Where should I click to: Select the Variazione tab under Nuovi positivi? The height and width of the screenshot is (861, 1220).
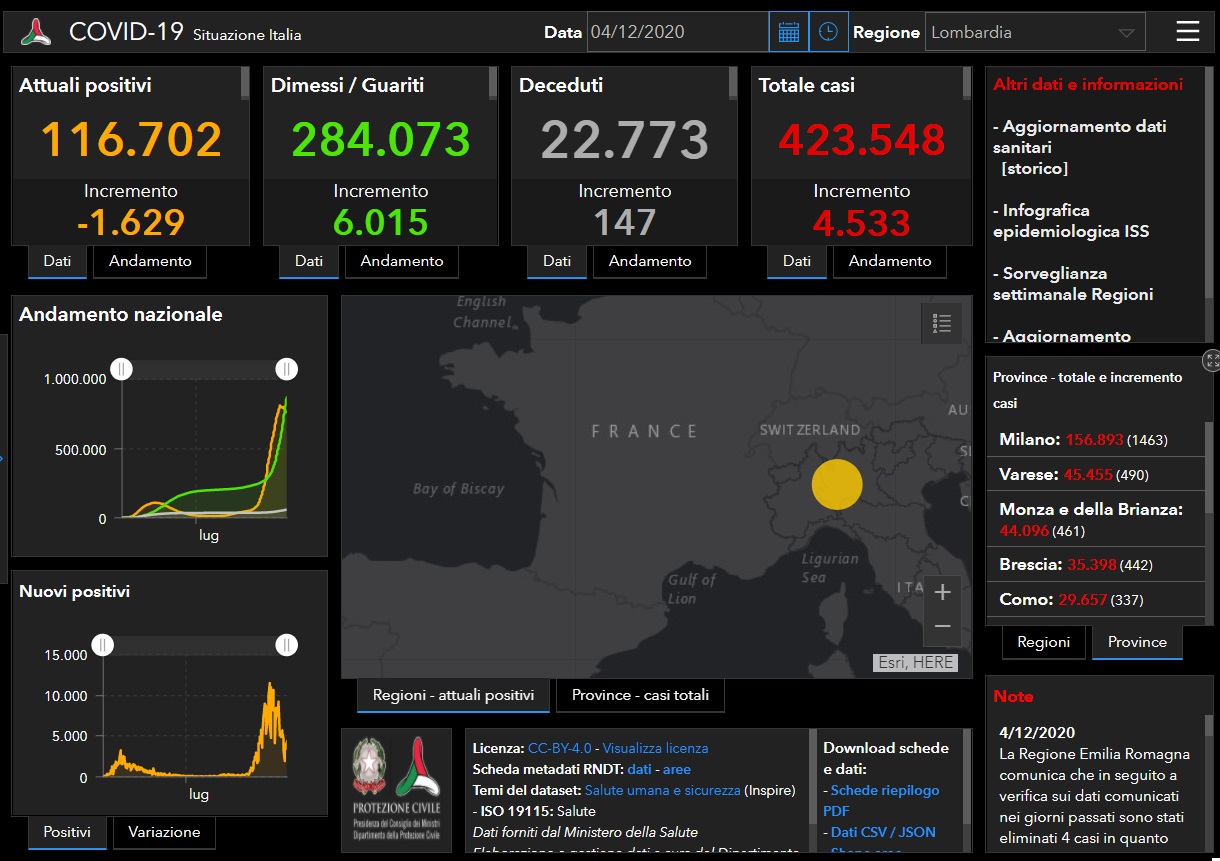(x=164, y=832)
